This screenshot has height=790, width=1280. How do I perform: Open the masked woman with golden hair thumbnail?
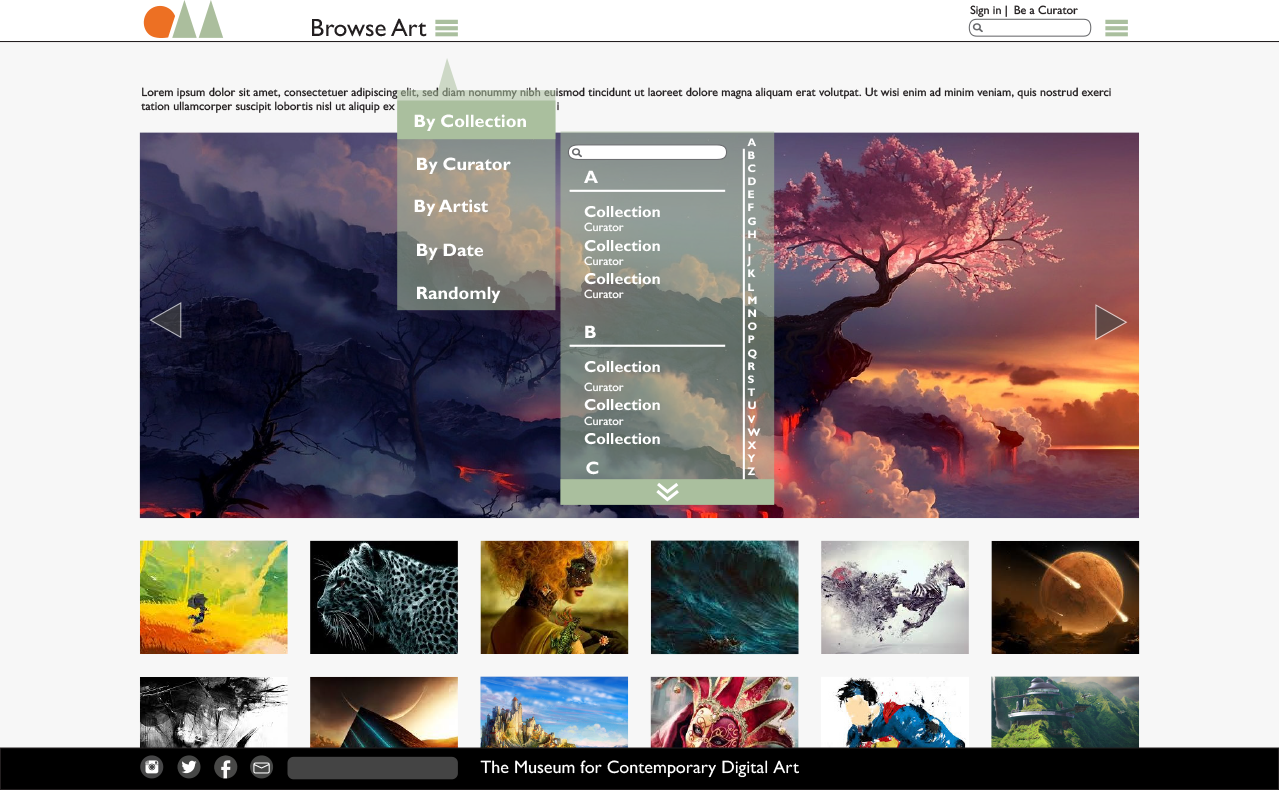coord(554,597)
